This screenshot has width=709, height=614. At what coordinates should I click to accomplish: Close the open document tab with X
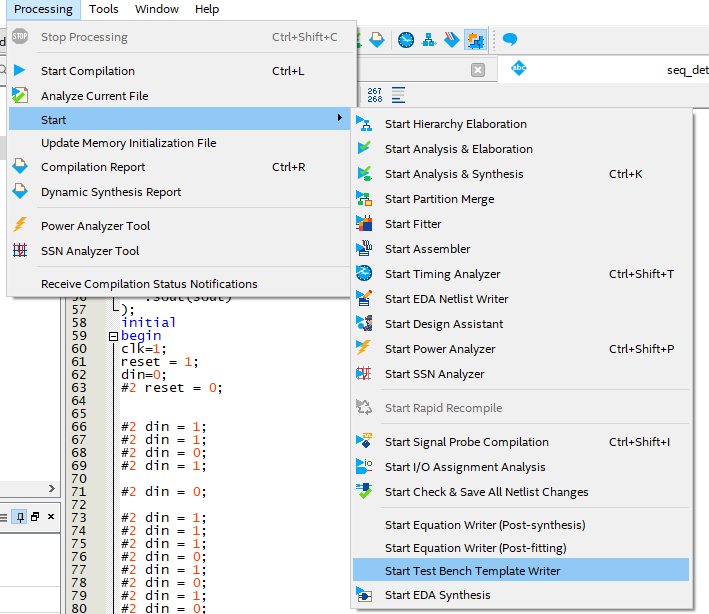[478, 70]
